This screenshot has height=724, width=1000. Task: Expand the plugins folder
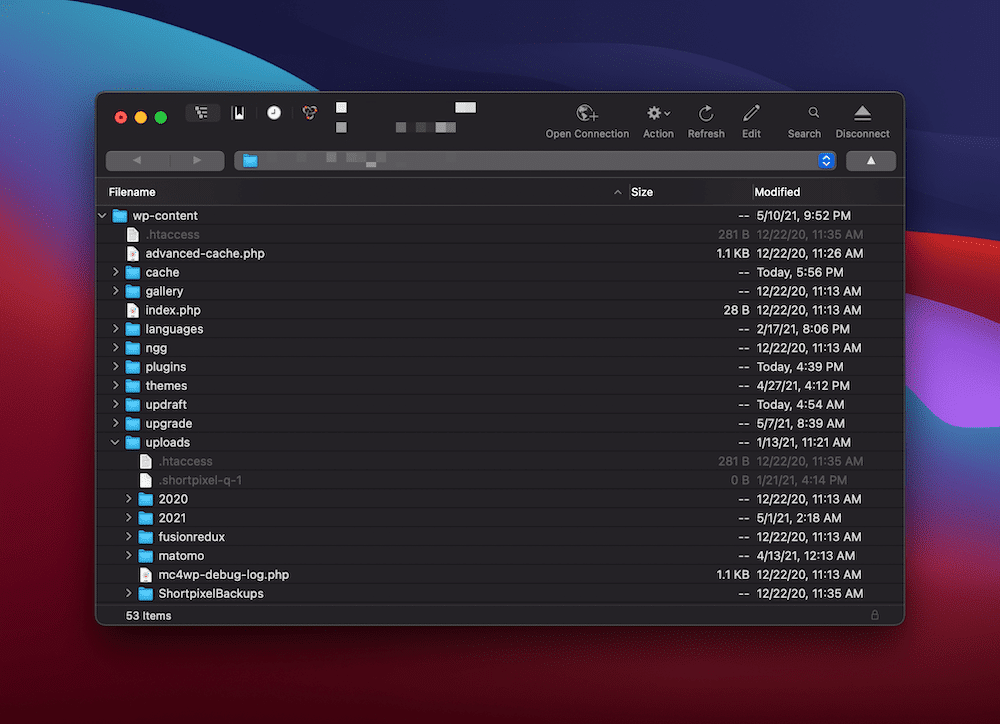click(x=117, y=366)
